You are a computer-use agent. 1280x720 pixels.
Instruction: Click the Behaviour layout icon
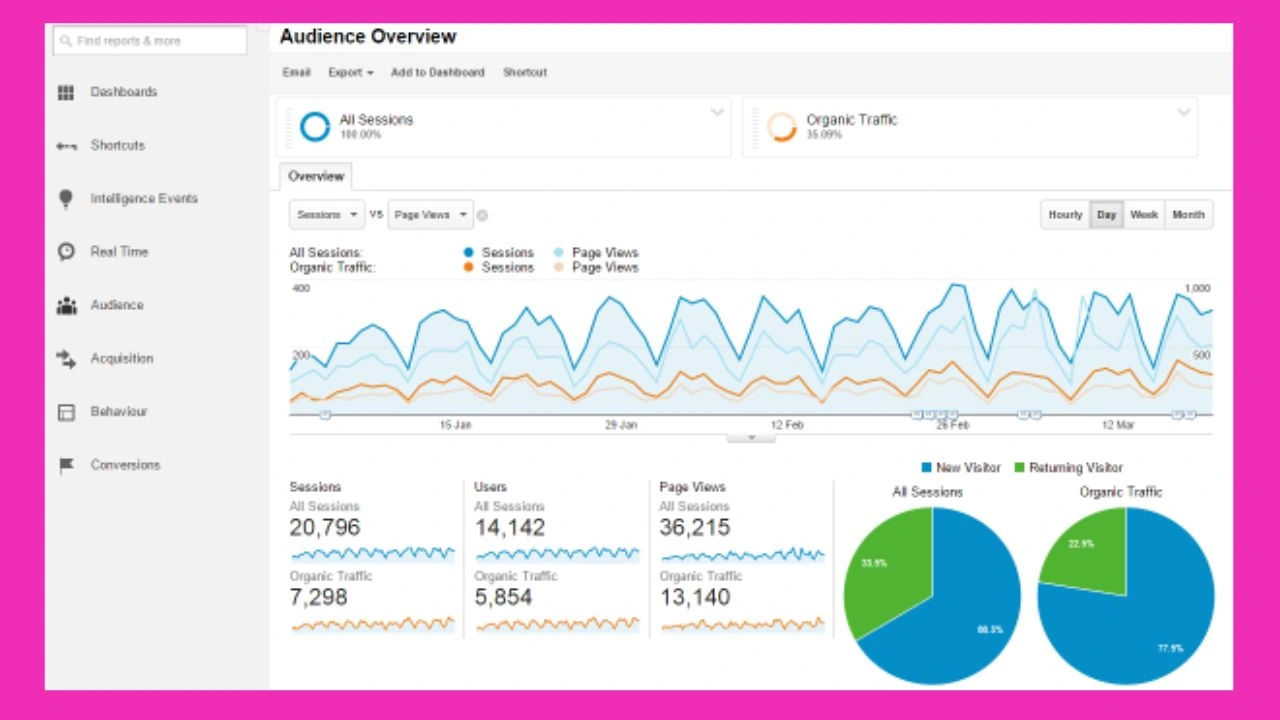[x=66, y=412]
